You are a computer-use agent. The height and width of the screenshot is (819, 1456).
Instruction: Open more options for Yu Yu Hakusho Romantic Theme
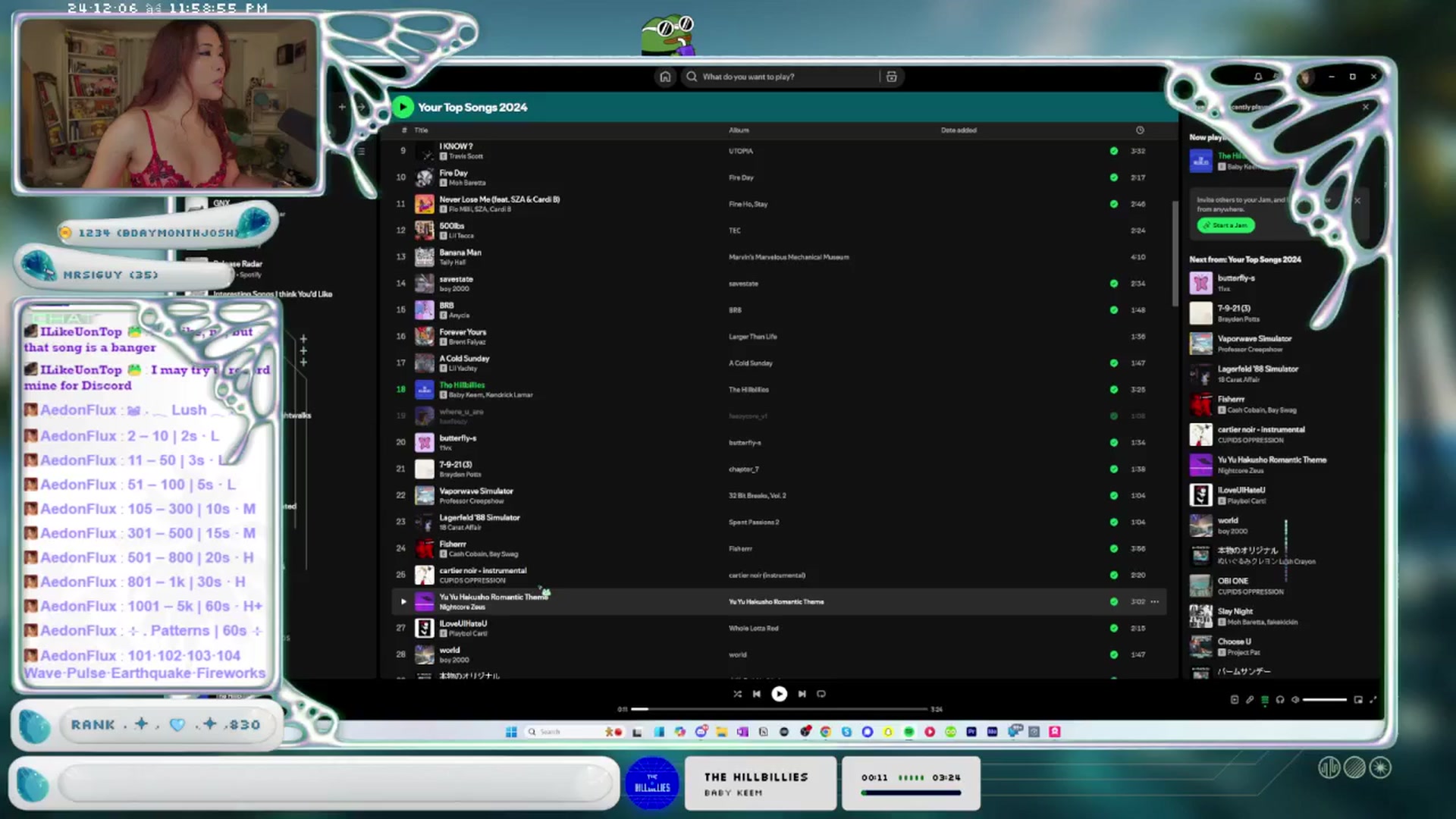[1155, 601]
